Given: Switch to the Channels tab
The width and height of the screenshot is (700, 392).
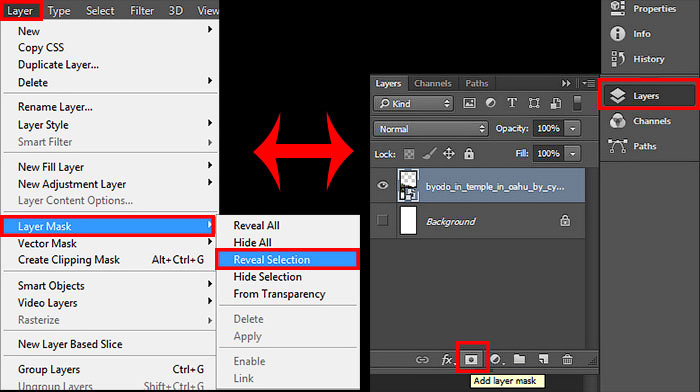Looking at the screenshot, I should pyautogui.click(x=433, y=83).
